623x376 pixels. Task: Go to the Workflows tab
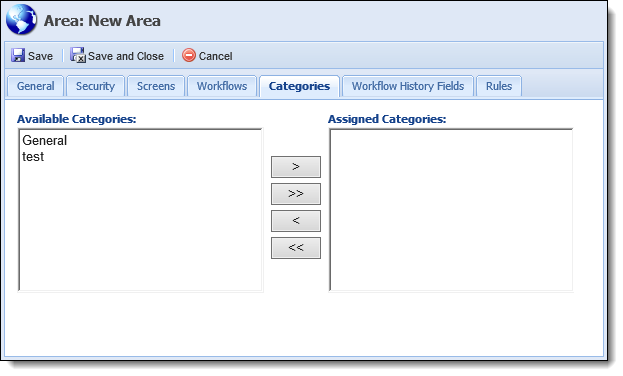222,86
